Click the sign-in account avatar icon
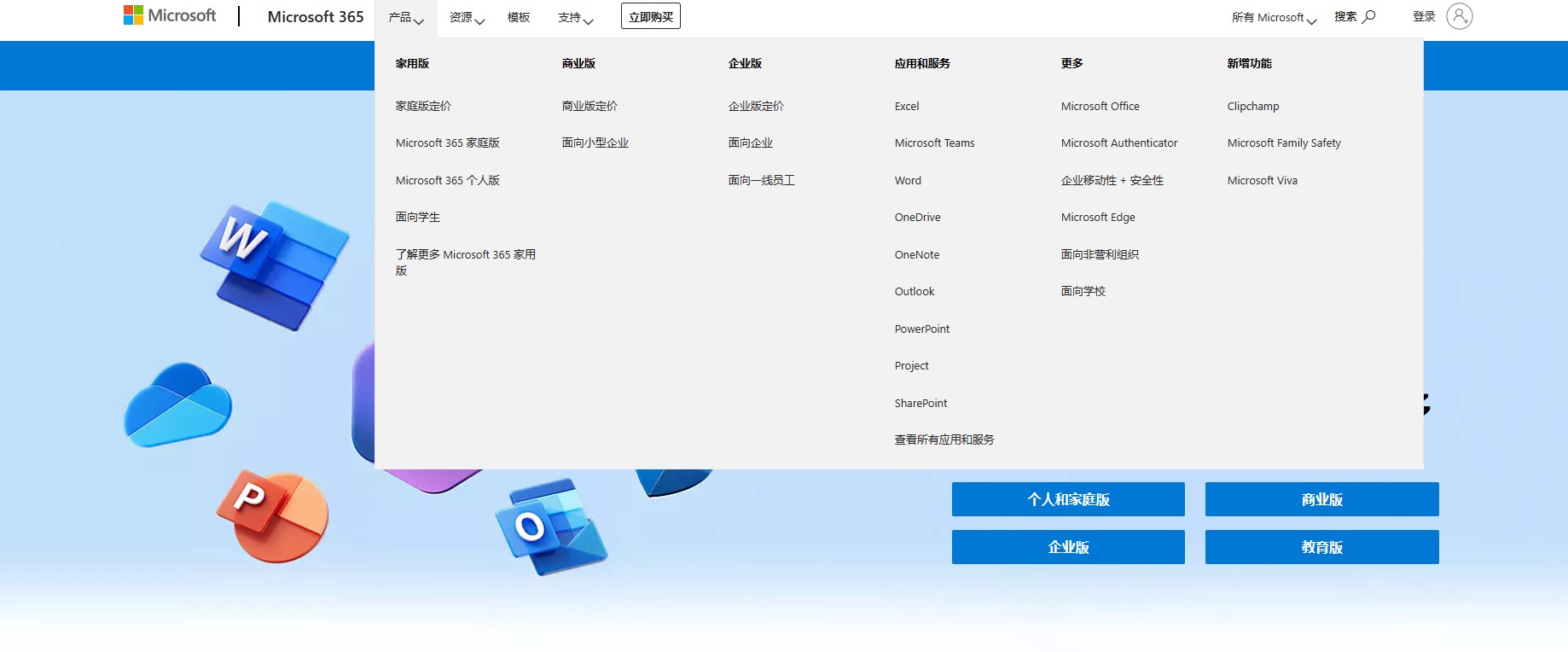Screen dimensions: 1568x652 click(x=1460, y=16)
